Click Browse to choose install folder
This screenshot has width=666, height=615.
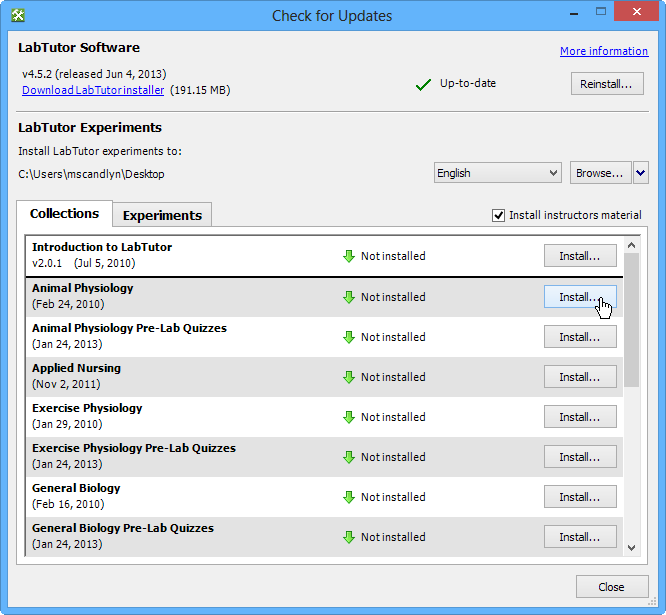[x=600, y=173]
